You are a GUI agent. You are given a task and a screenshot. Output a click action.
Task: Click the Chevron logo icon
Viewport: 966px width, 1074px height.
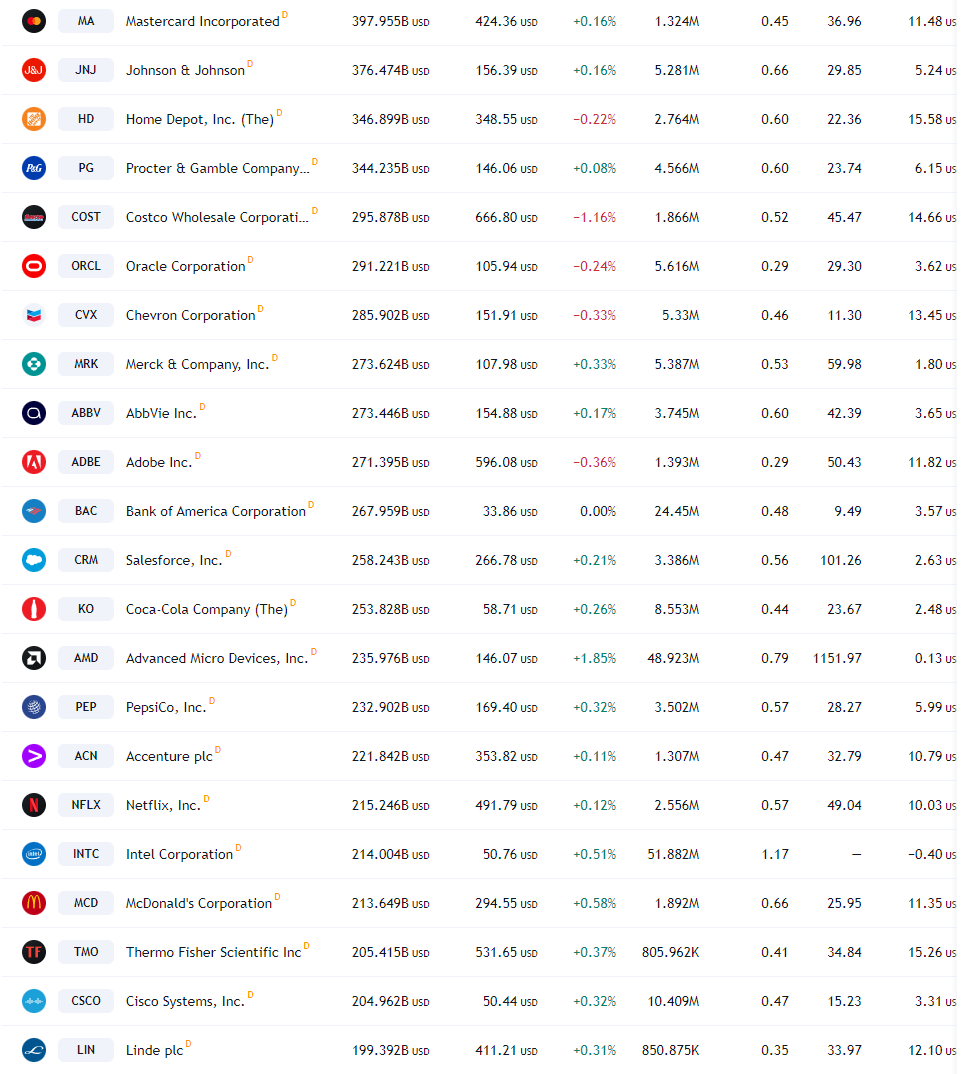coord(34,315)
